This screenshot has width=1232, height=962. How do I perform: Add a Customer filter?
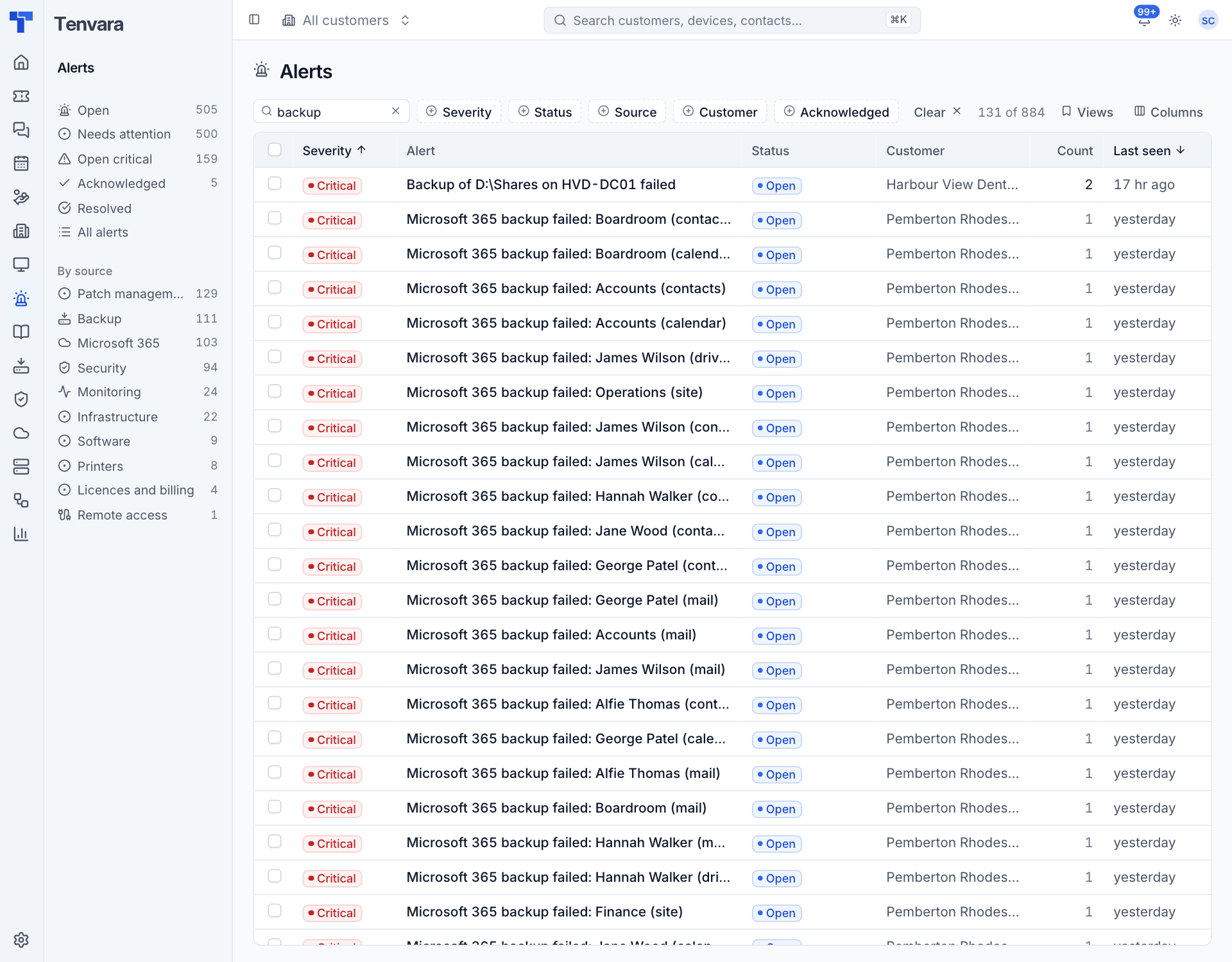tap(720, 112)
